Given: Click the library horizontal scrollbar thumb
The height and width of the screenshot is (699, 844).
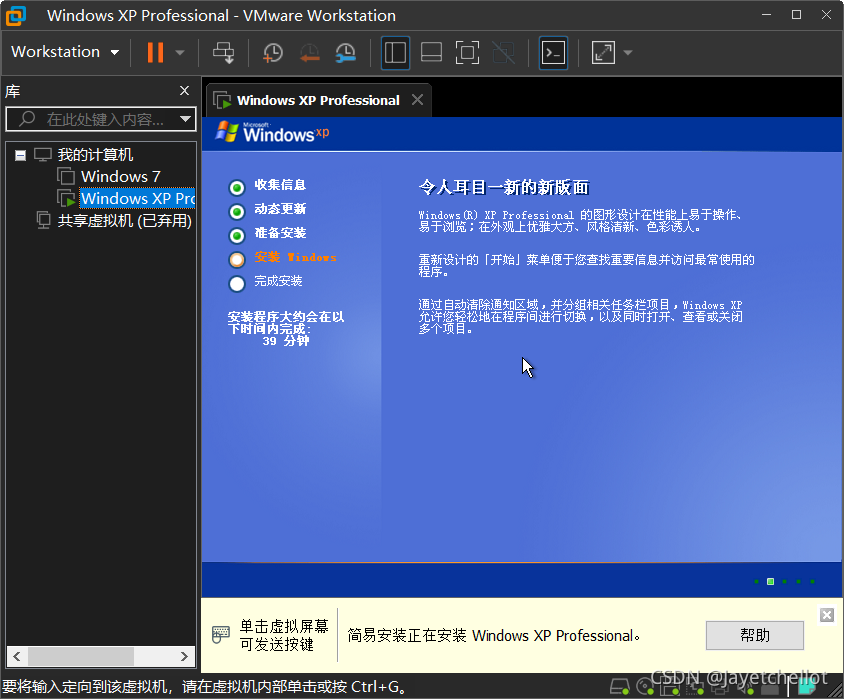Looking at the screenshot, I should coord(81,656).
